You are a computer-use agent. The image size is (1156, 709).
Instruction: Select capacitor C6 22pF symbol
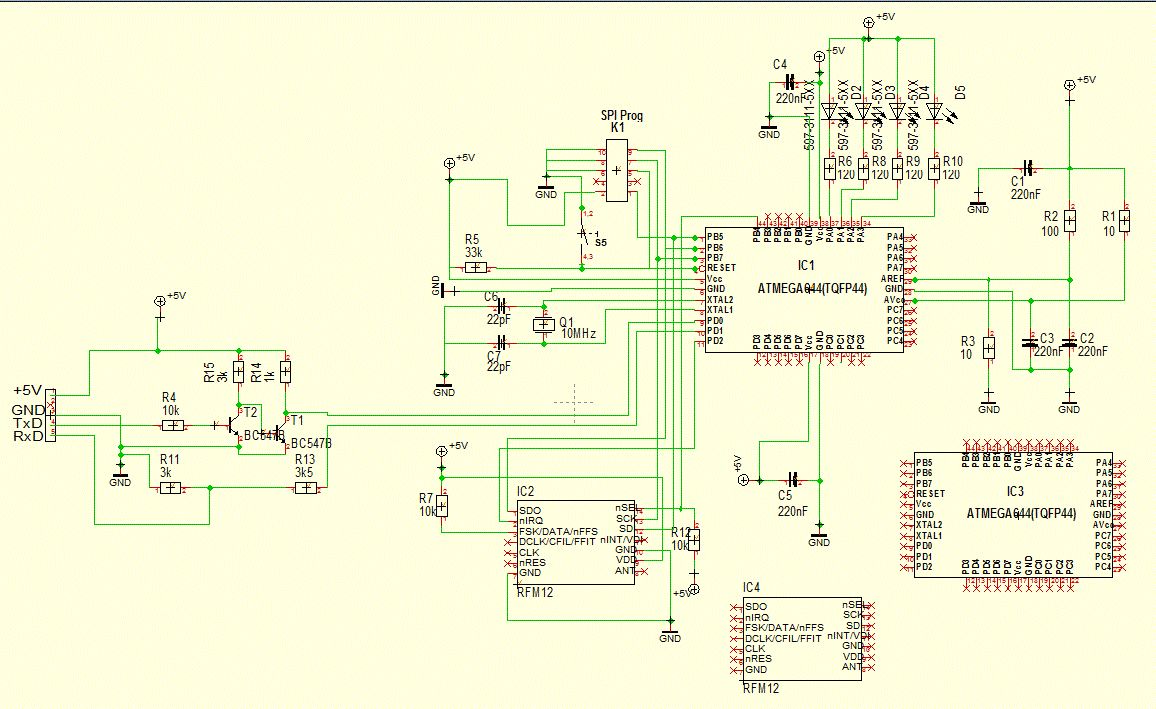tap(502, 305)
